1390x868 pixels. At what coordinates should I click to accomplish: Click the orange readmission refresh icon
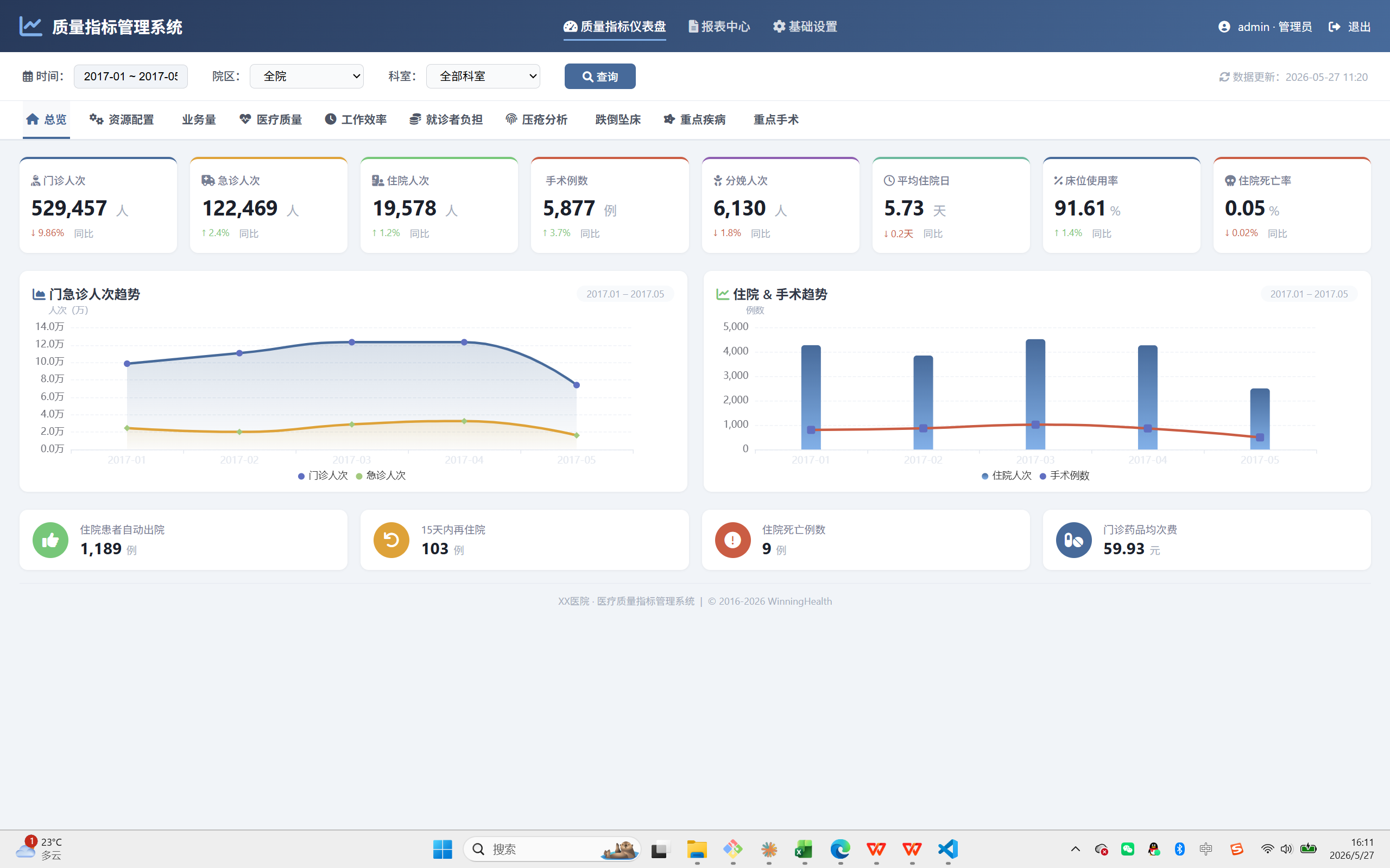[x=391, y=540]
